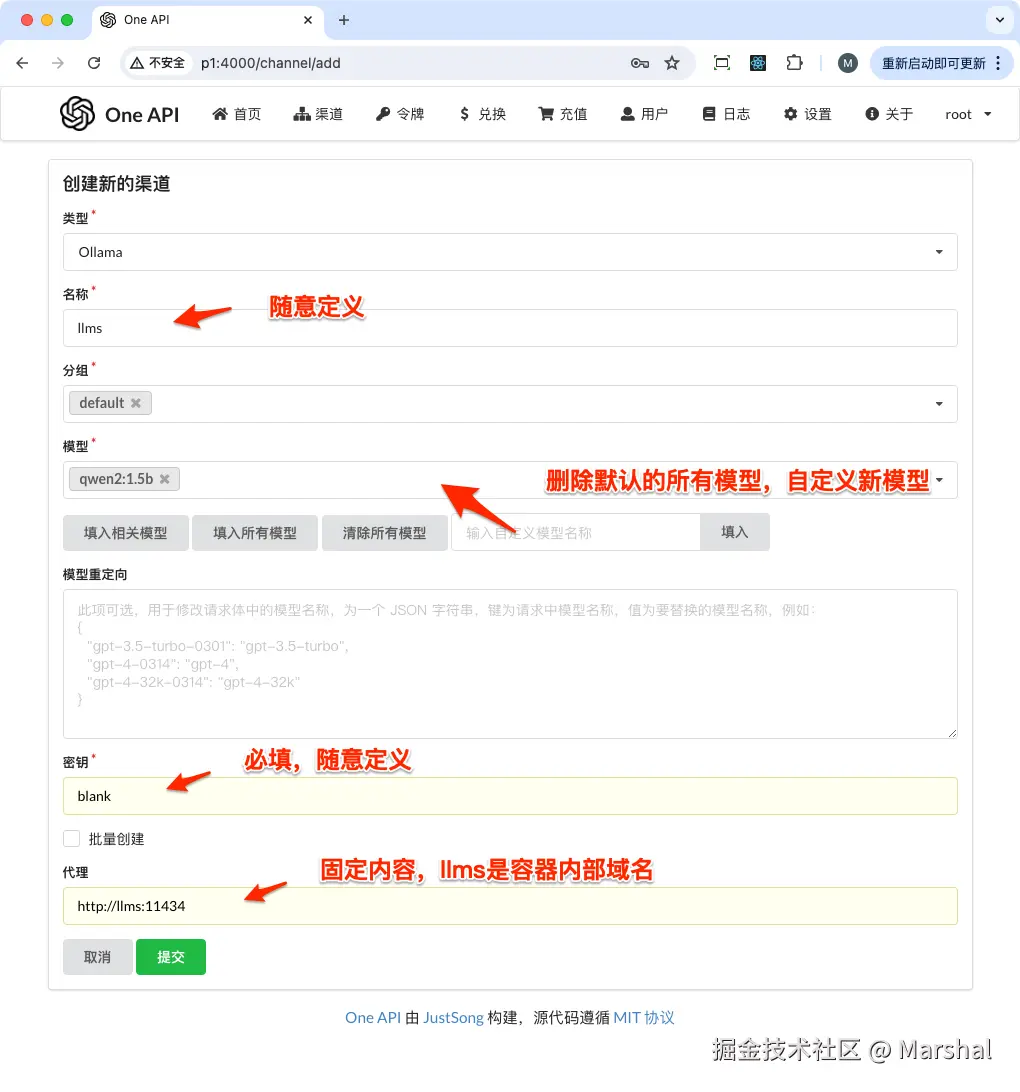The width and height of the screenshot is (1020, 1092).
Task: Open the 充值 top-up menu
Action: 563,114
